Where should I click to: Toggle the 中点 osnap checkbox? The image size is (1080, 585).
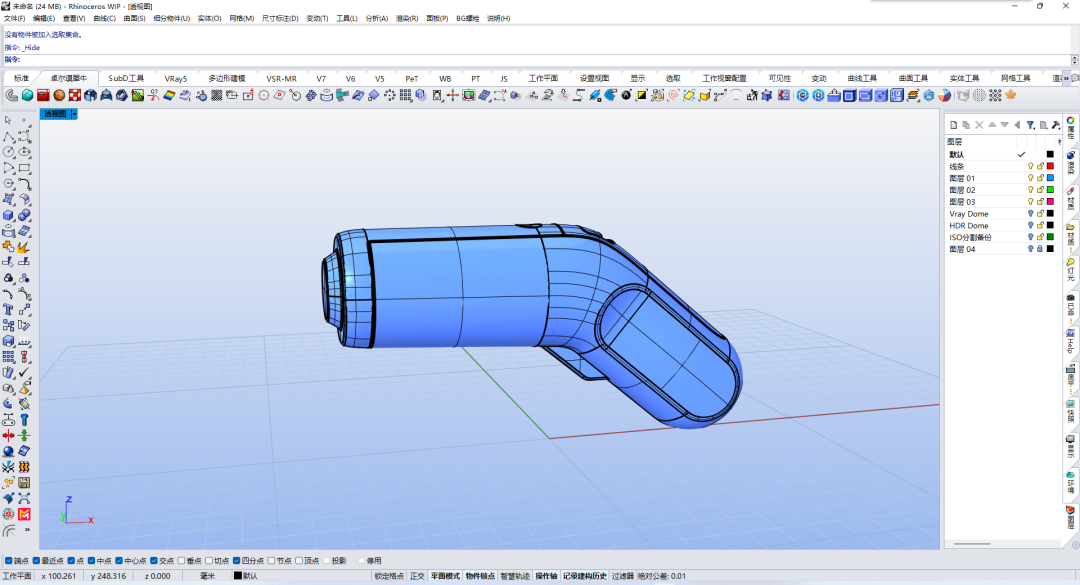(x=91, y=561)
